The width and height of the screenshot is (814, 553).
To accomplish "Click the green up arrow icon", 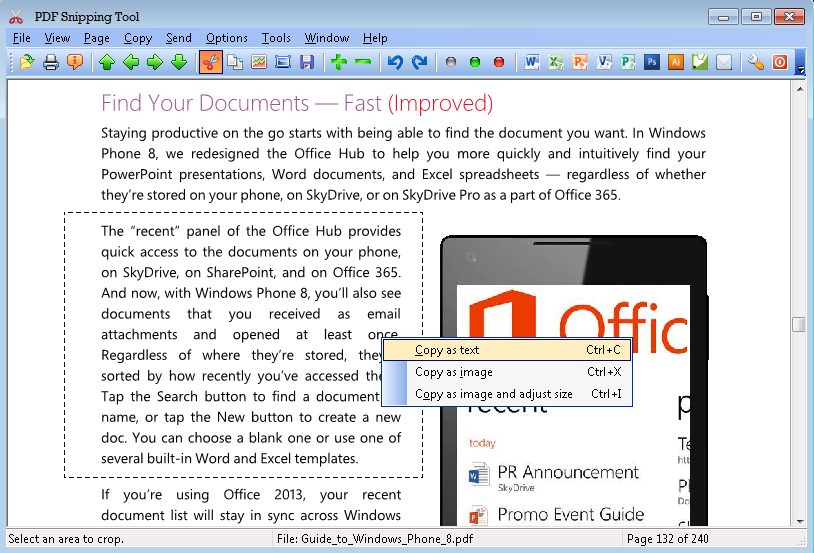I will (107, 62).
